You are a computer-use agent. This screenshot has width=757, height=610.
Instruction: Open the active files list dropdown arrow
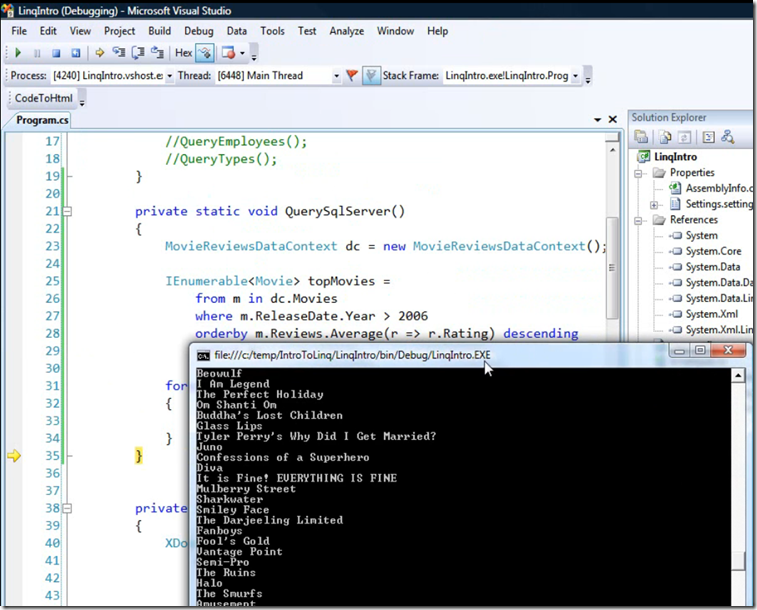[597, 119]
